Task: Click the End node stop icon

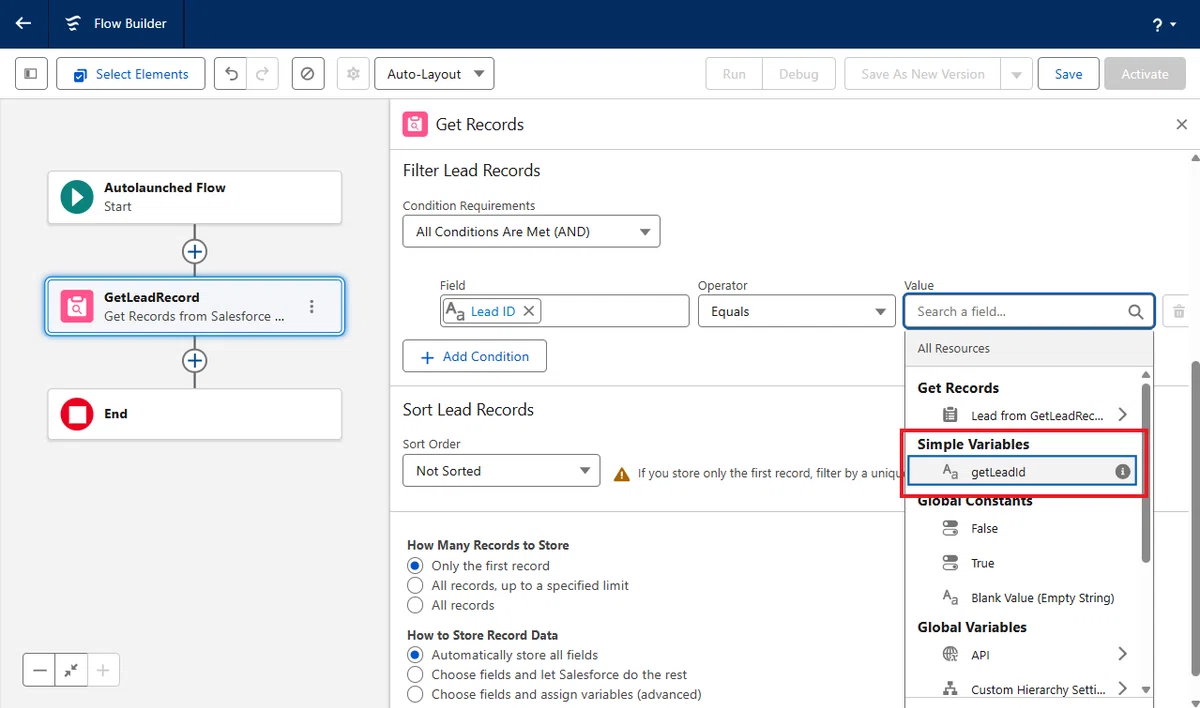Action: point(77,414)
